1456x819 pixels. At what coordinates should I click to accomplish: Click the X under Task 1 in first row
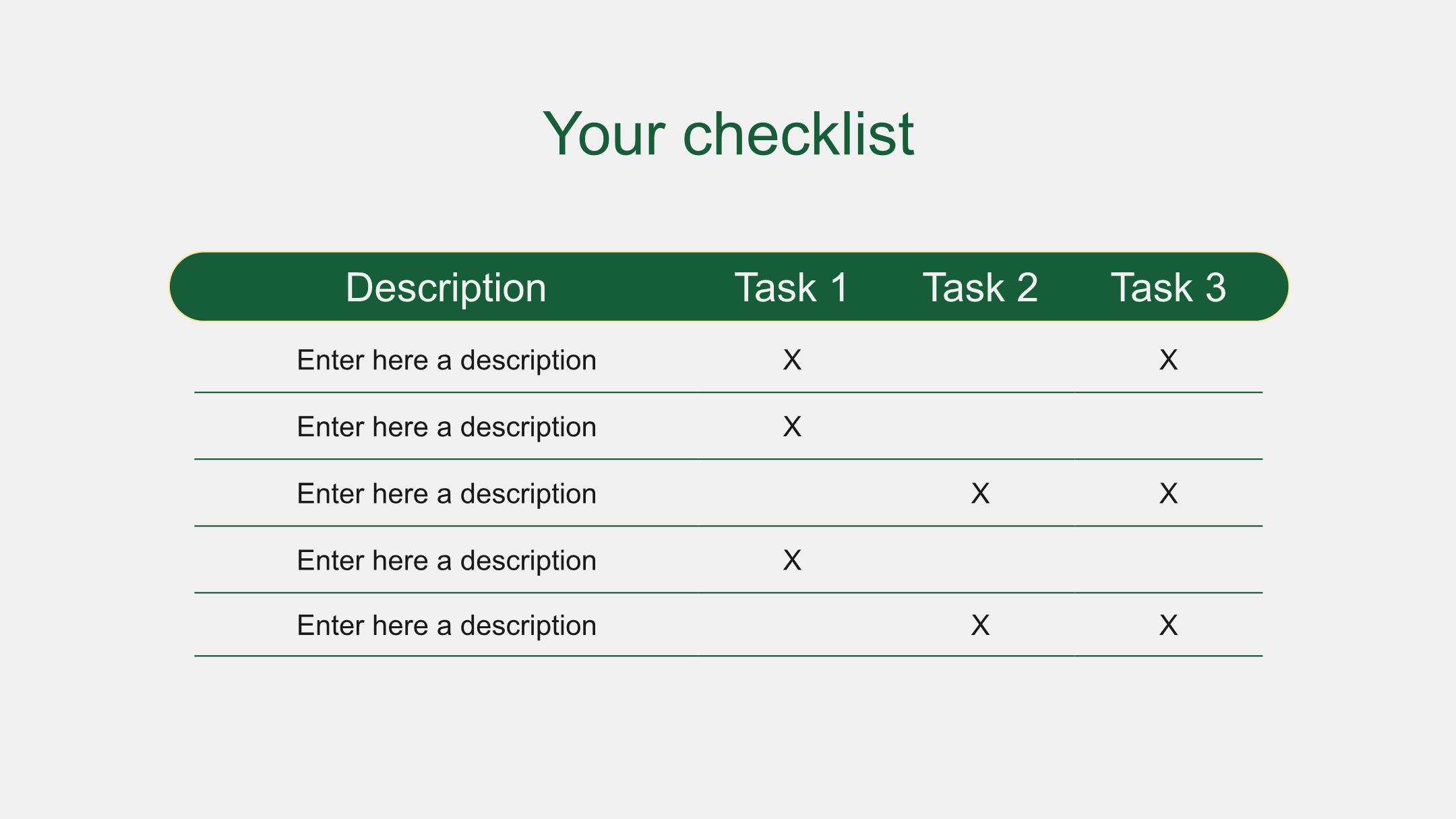click(792, 360)
